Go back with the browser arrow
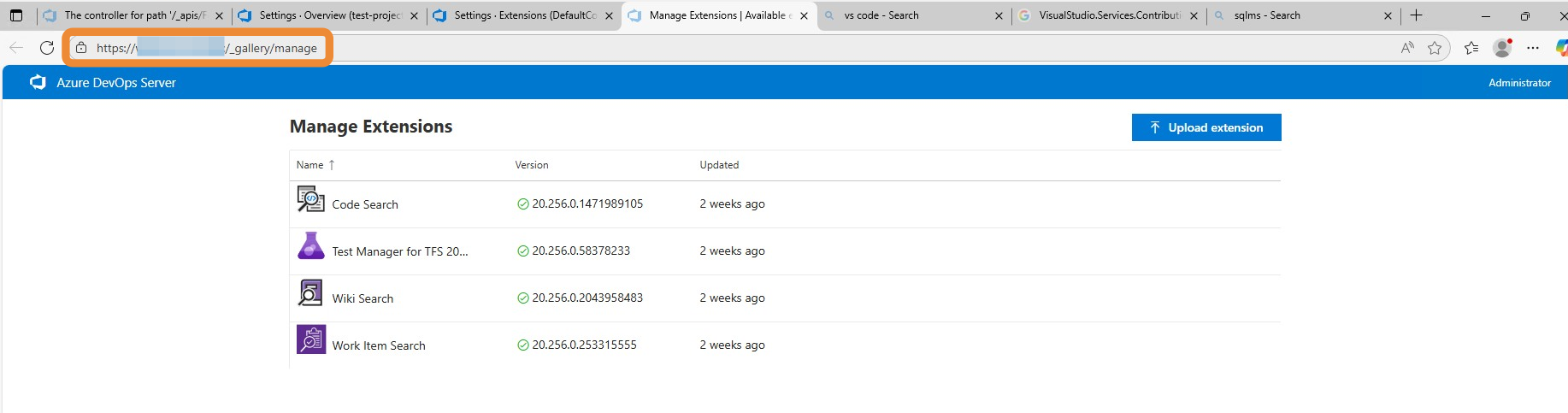This screenshot has height=413, width=1568. pyautogui.click(x=16, y=48)
